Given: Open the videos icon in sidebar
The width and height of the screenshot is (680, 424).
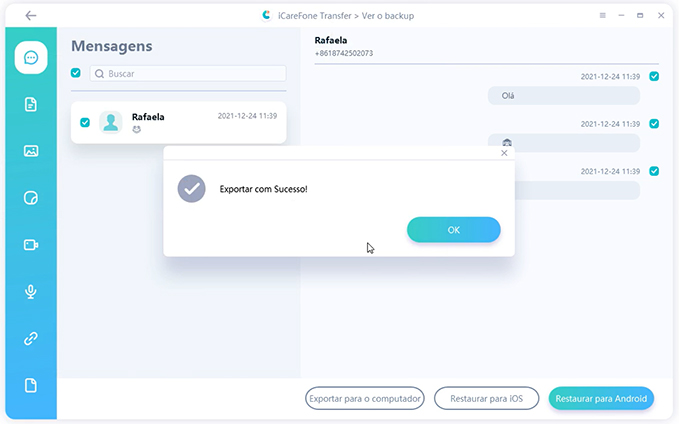Looking at the screenshot, I should coord(31,245).
